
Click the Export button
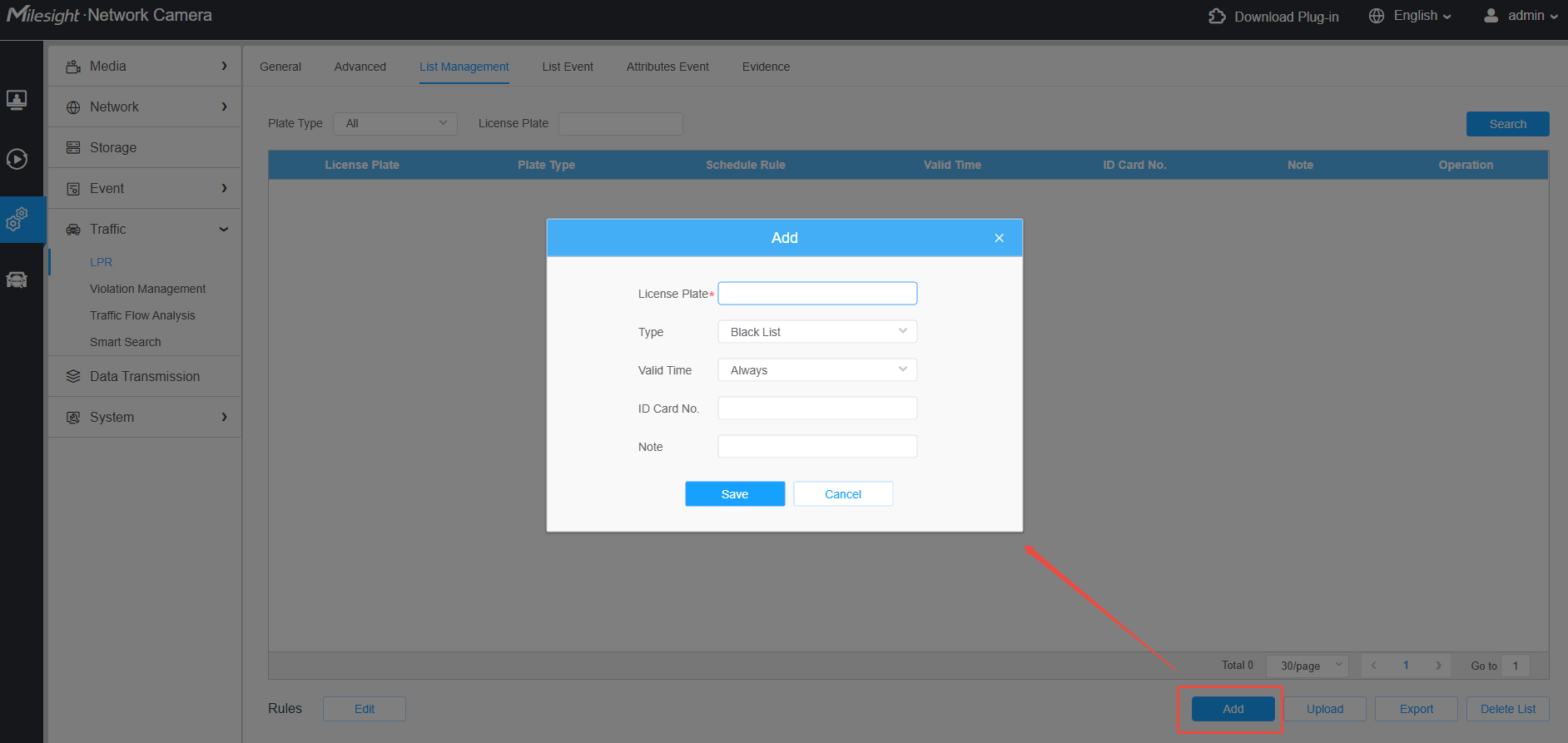(1417, 709)
